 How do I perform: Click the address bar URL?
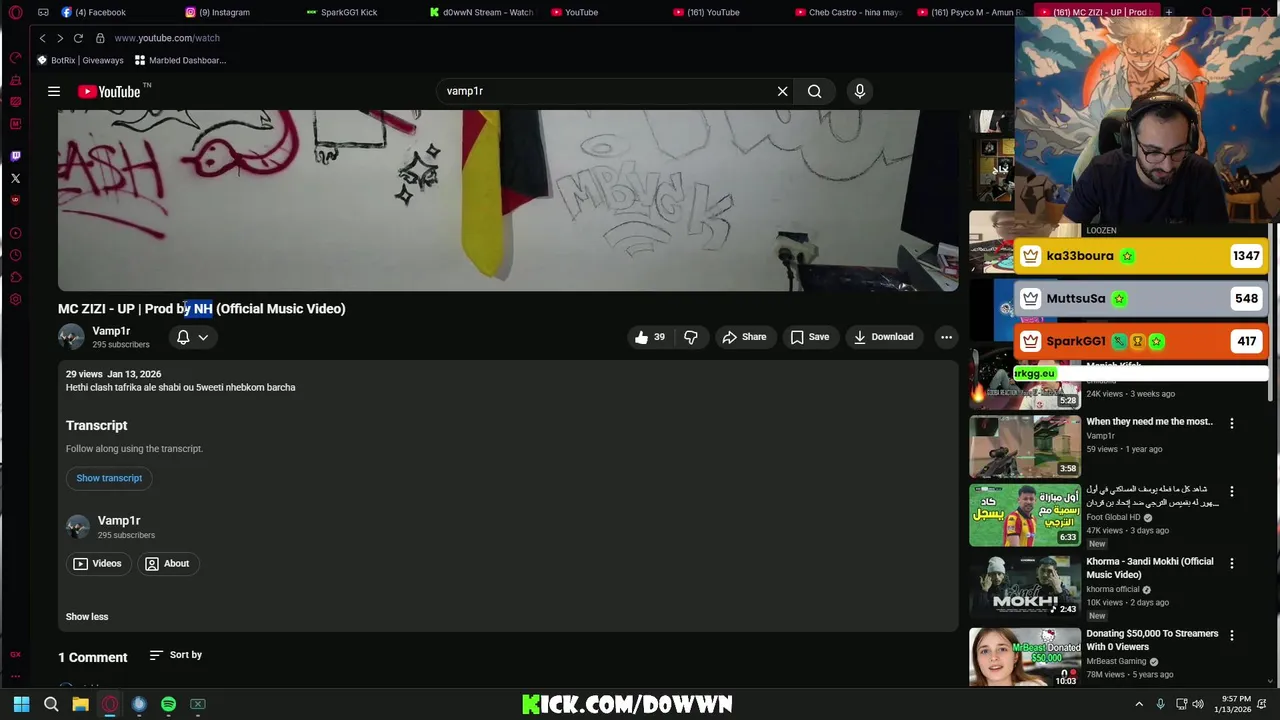coord(167,38)
